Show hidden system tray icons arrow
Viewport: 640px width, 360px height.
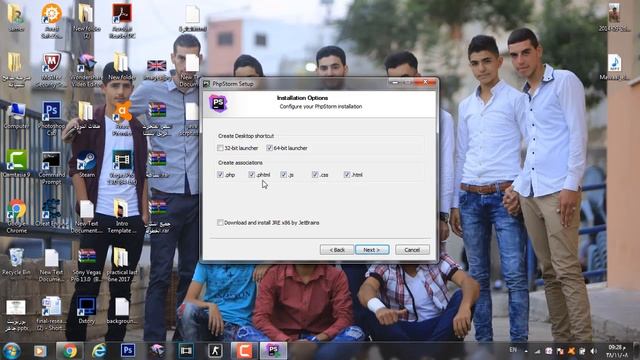[526, 351]
